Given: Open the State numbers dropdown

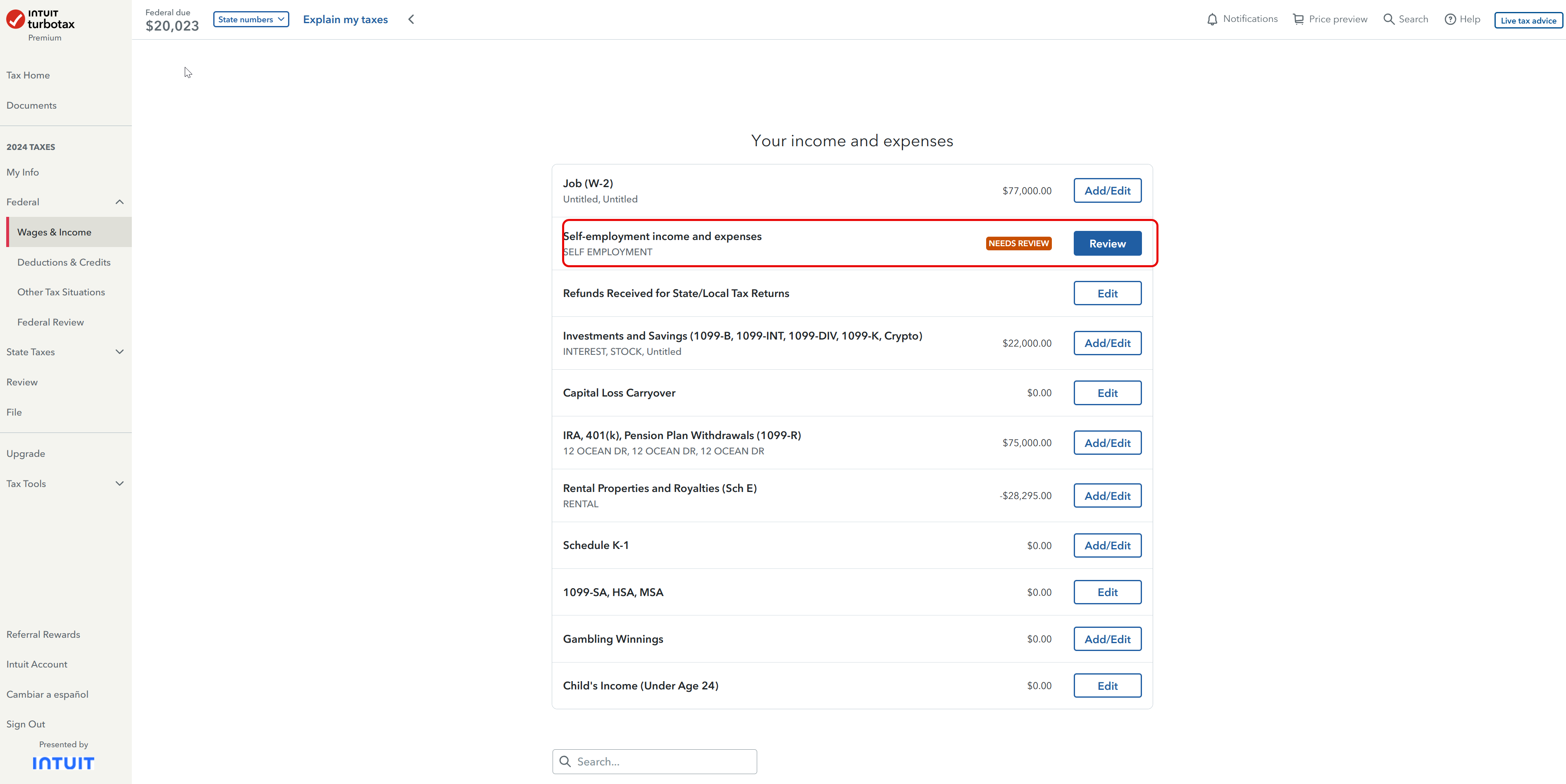Looking at the screenshot, I should click(x=251, y=19).
